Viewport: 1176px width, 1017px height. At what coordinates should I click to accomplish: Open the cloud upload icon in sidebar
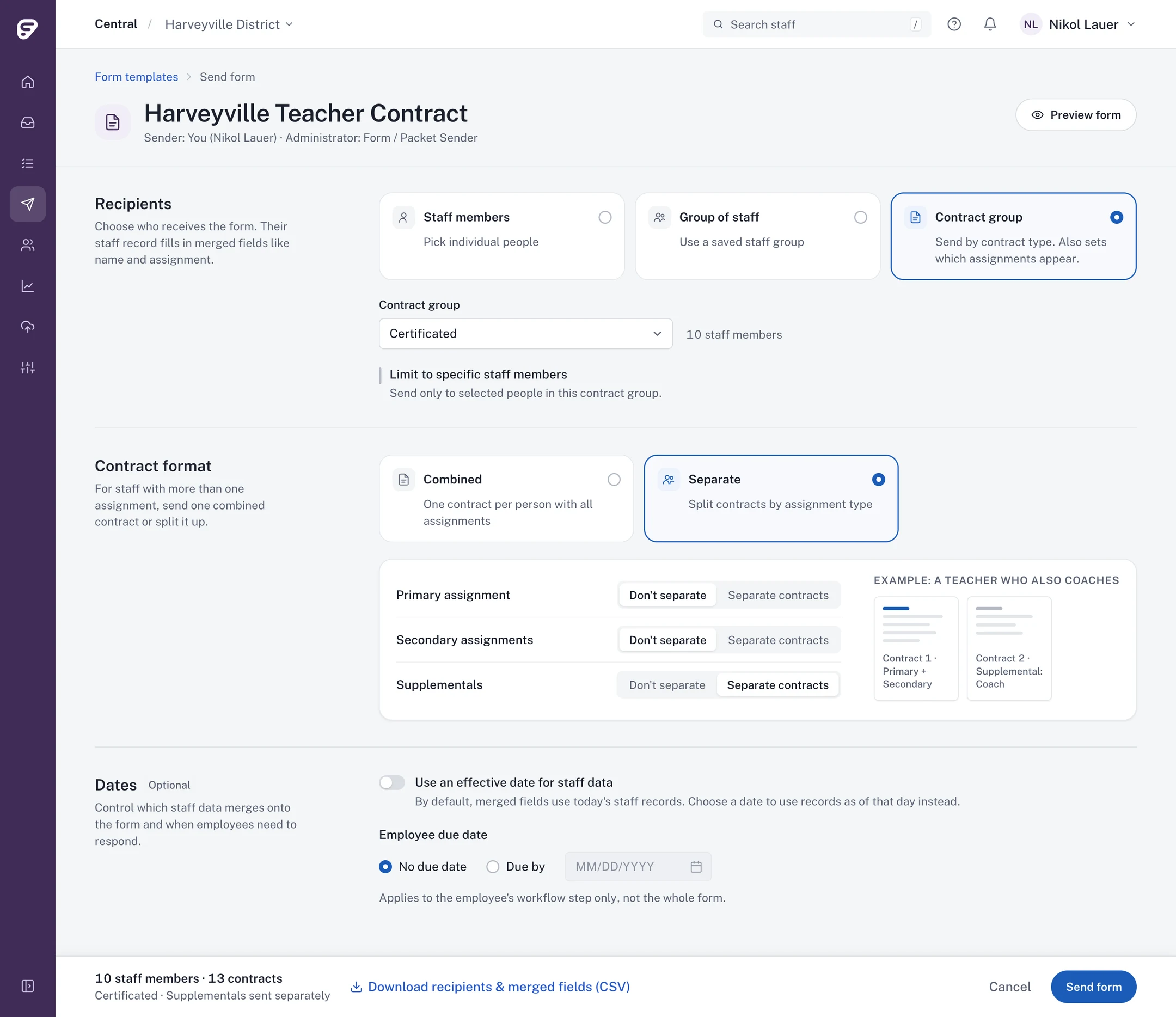[x=27, y=327]
